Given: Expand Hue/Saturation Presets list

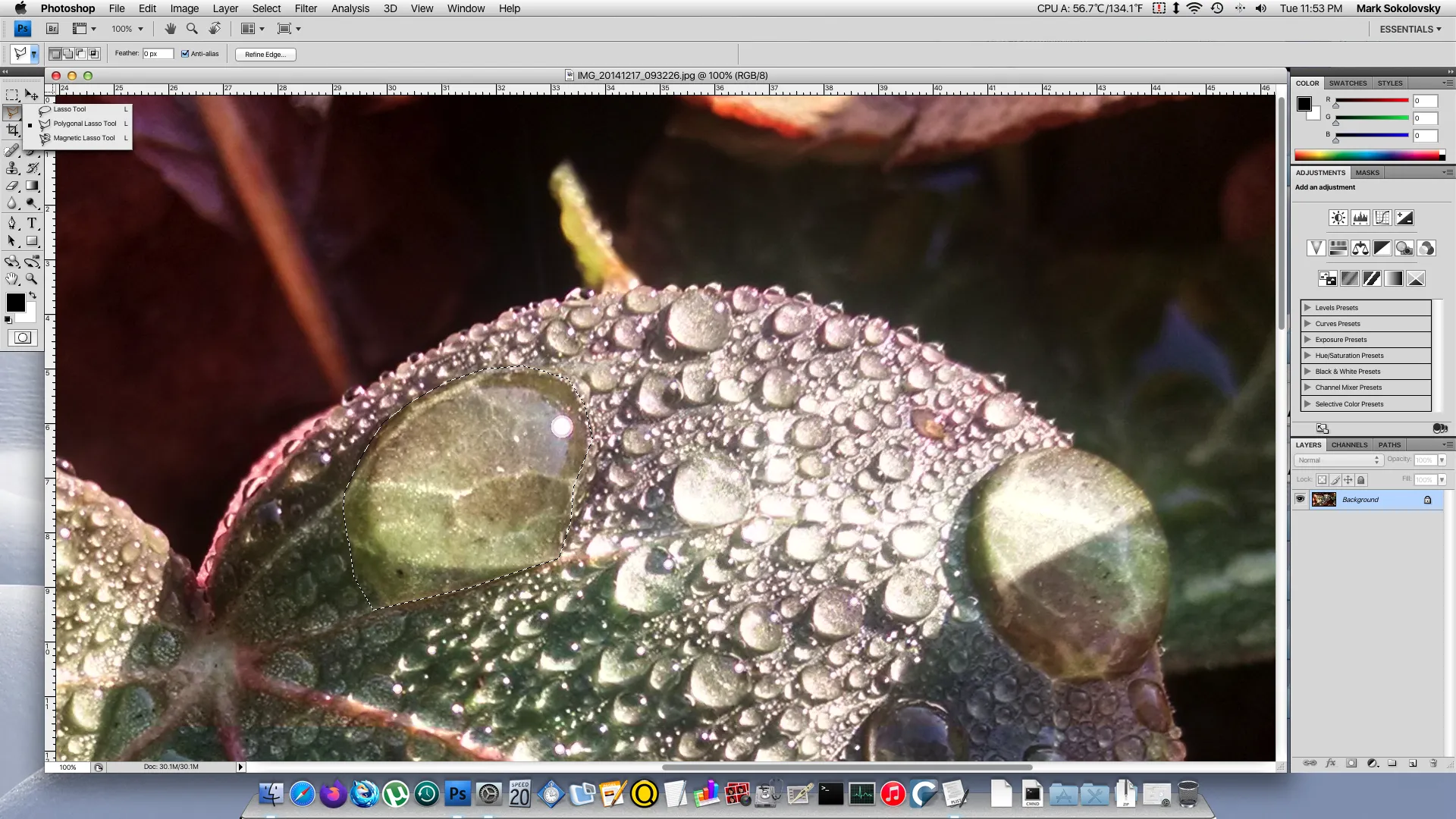Looking at the screenshot, I should point(1307,356).
